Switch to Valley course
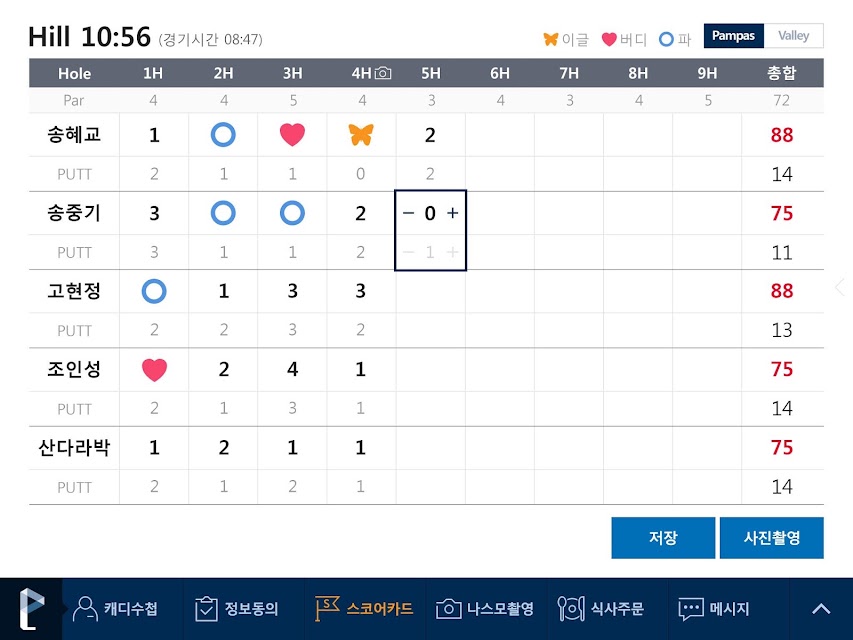Viewport: 853px width, 640px height. click(x=794, y=36)
